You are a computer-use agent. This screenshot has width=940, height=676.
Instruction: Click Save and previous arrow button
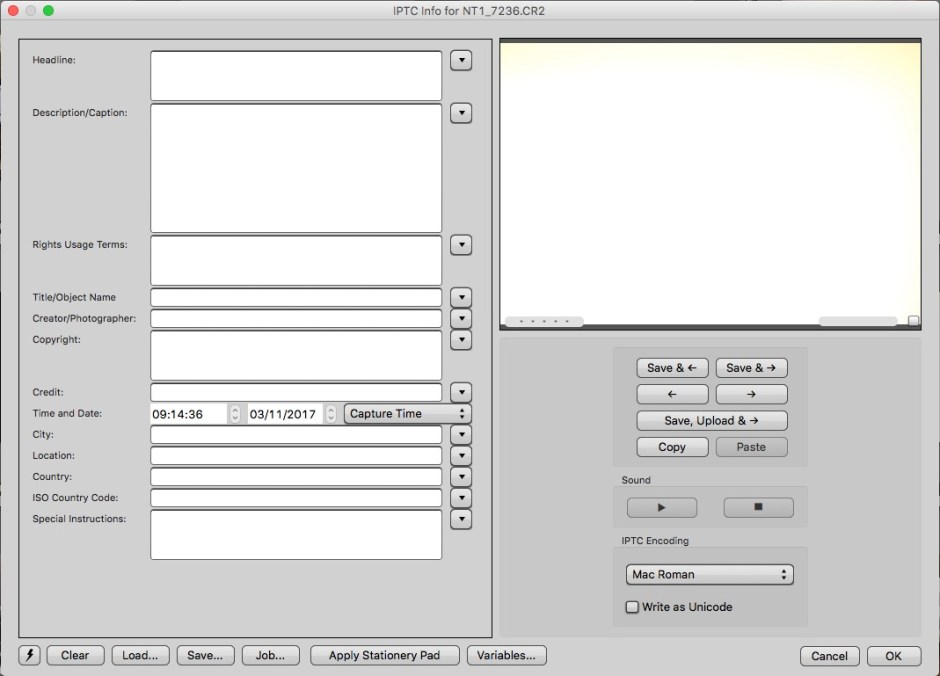click(672, 368)
